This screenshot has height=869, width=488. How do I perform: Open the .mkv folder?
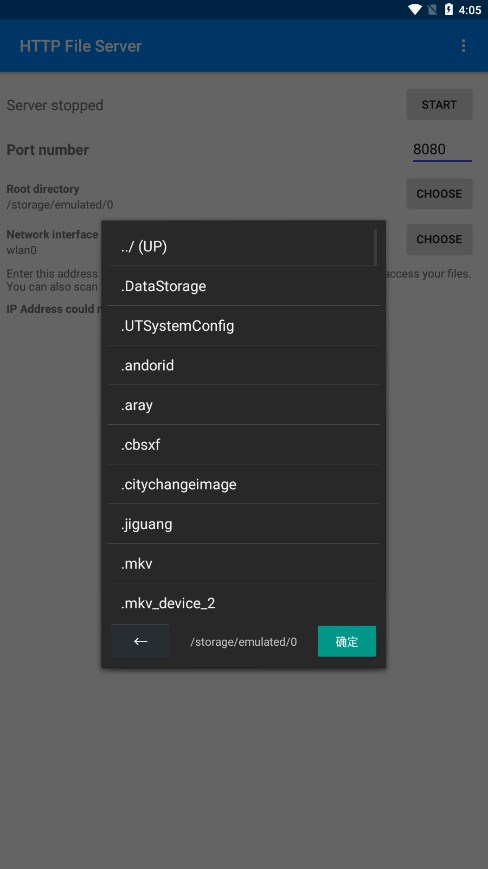(244, 564)
